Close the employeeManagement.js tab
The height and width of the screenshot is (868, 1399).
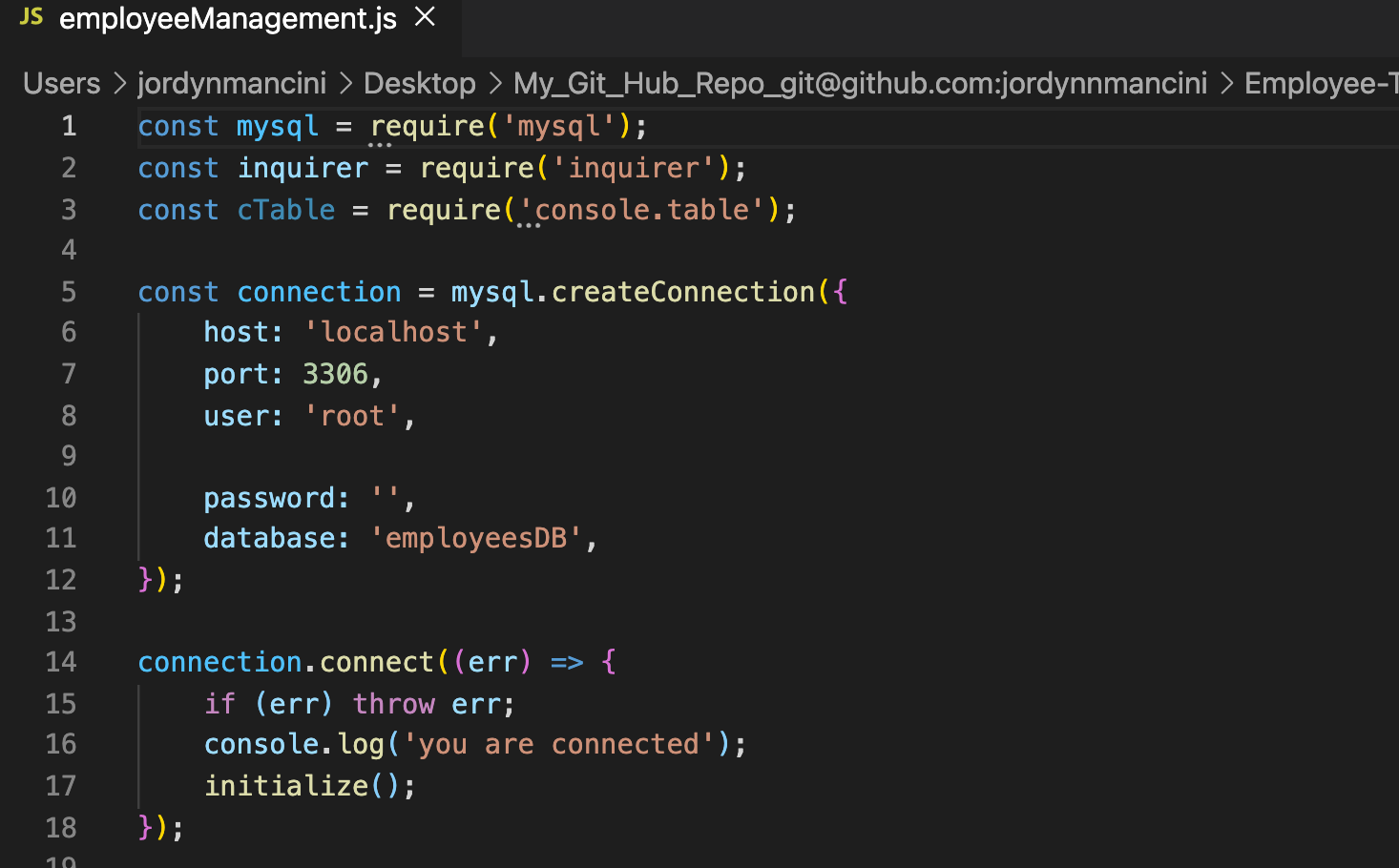pyautogui.click(x=426, y=17)
